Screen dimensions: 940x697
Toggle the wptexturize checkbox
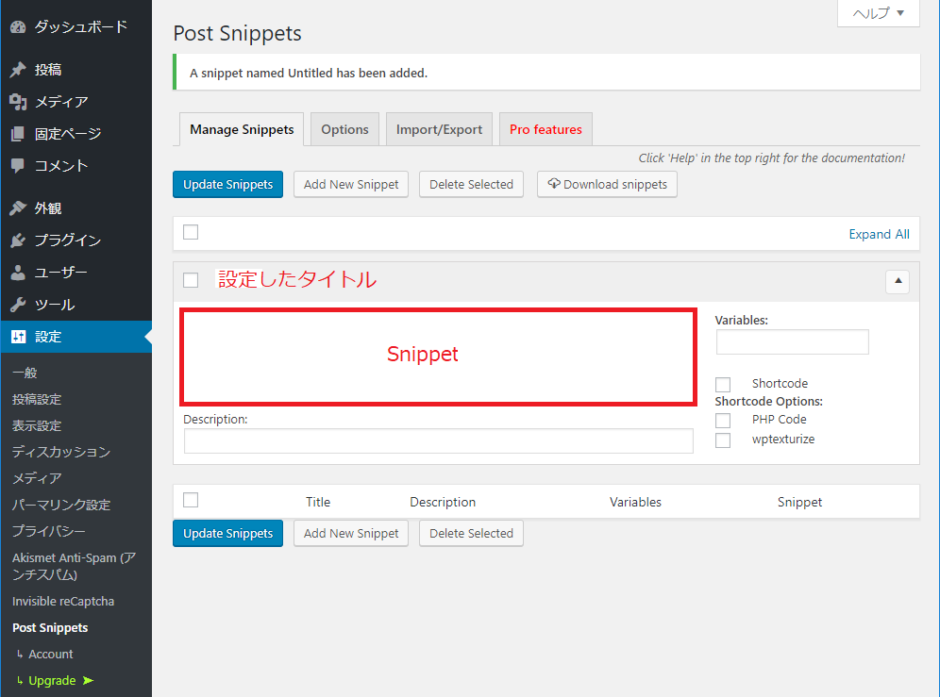(723, 440)
